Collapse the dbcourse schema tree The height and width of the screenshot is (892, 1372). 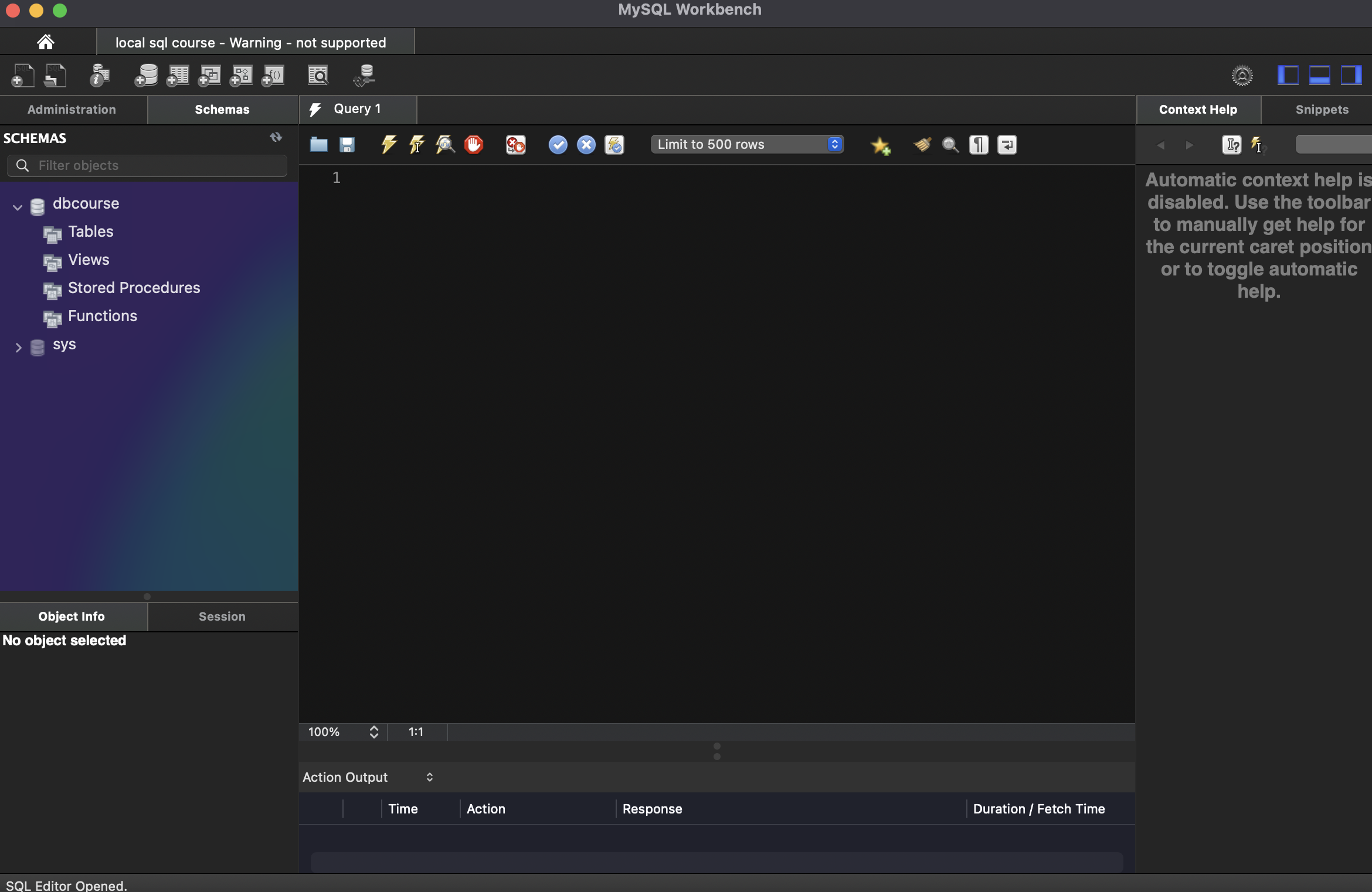coord(18,206)
